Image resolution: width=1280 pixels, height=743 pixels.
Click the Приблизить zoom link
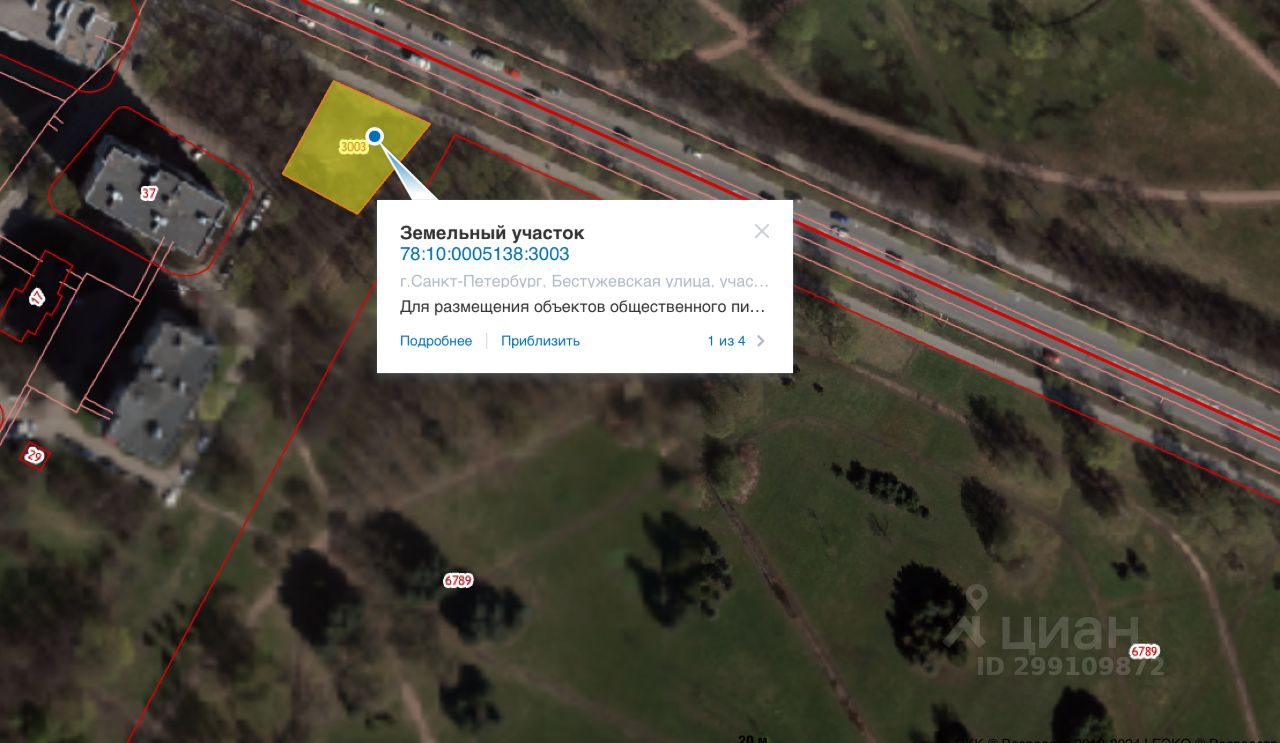click(540, 341)
